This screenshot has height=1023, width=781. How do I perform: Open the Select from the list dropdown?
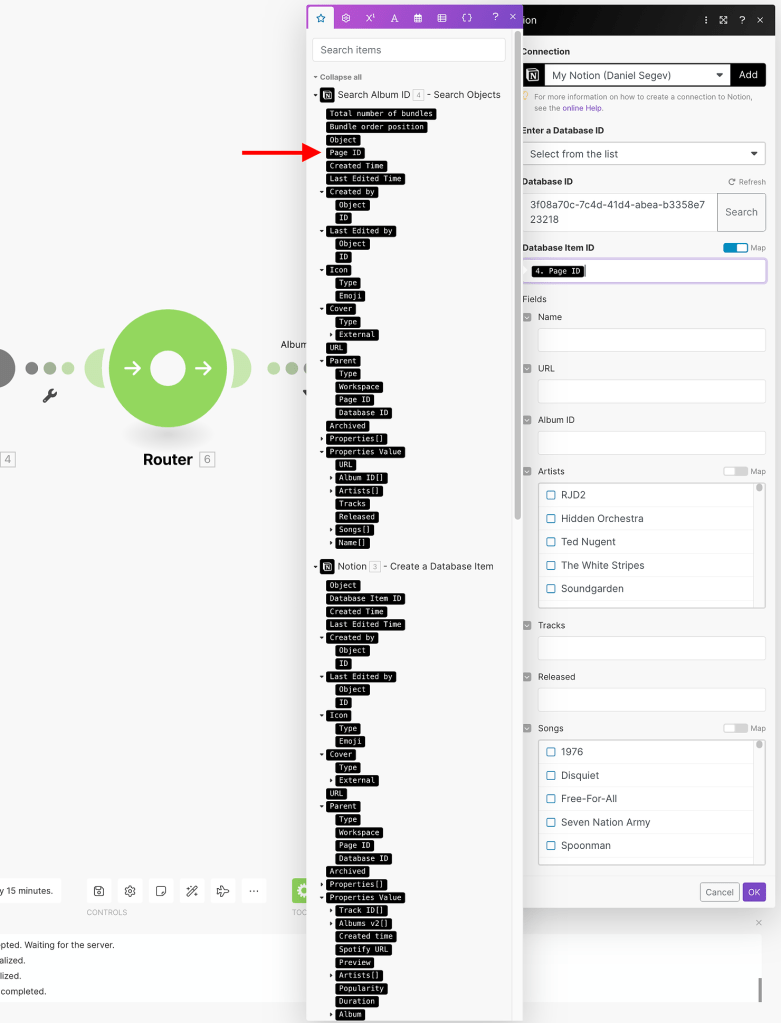click(643, 154)
